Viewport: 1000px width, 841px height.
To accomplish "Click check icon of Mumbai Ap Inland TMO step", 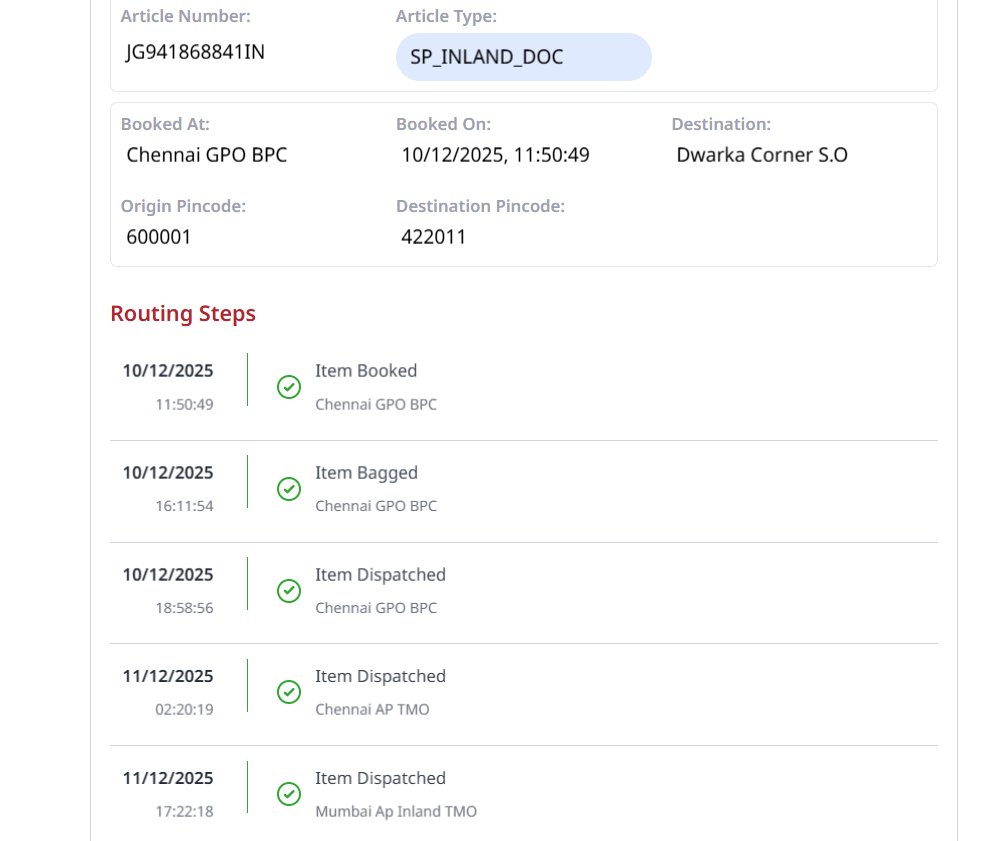I will tap(289, 794).
